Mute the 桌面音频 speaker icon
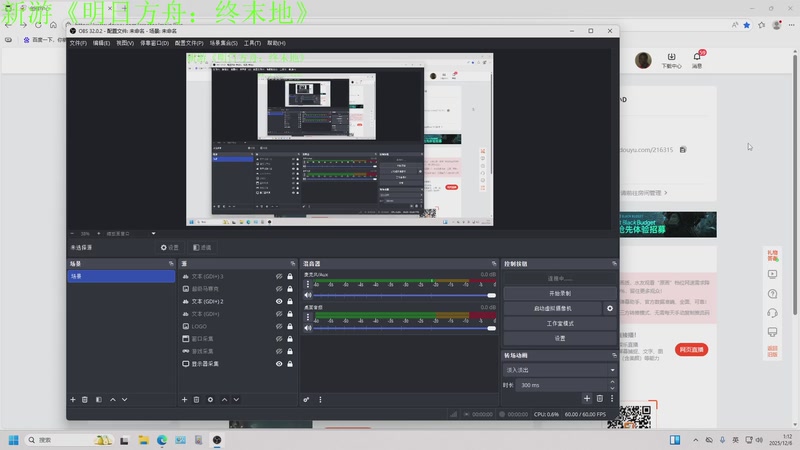This screenshot has width=800, height=450. [308, 328]
